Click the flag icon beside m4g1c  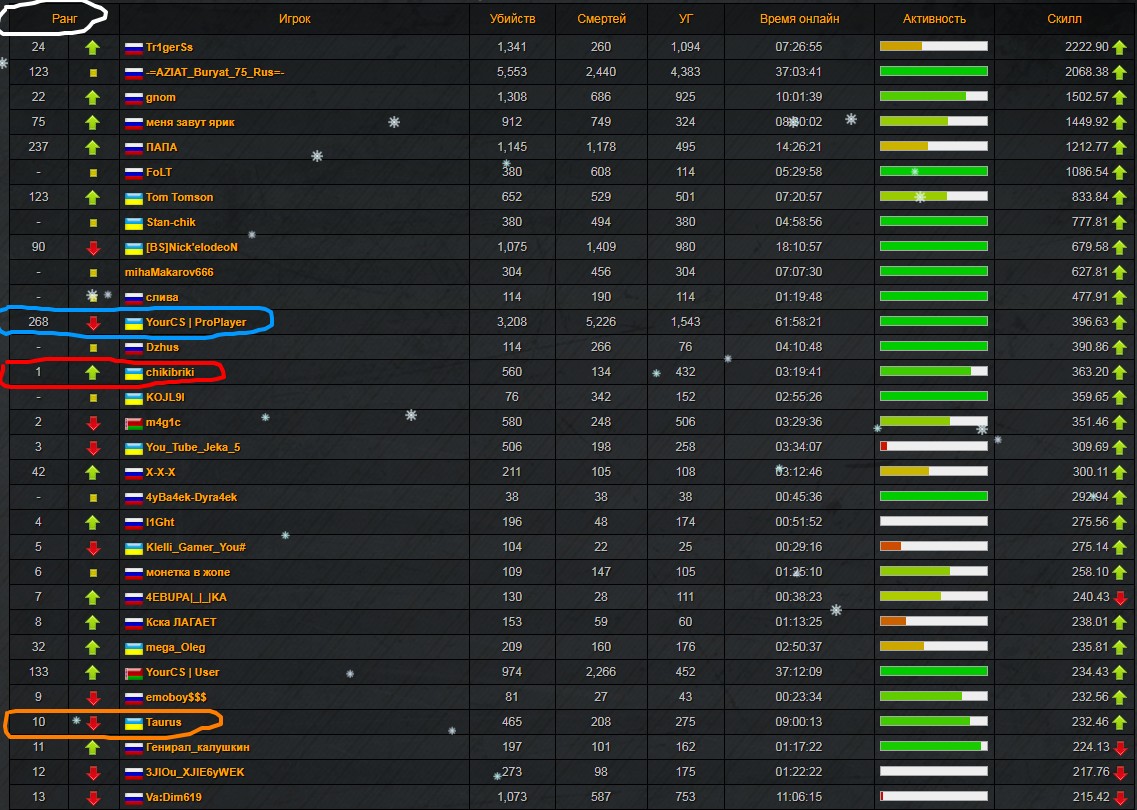134,422
